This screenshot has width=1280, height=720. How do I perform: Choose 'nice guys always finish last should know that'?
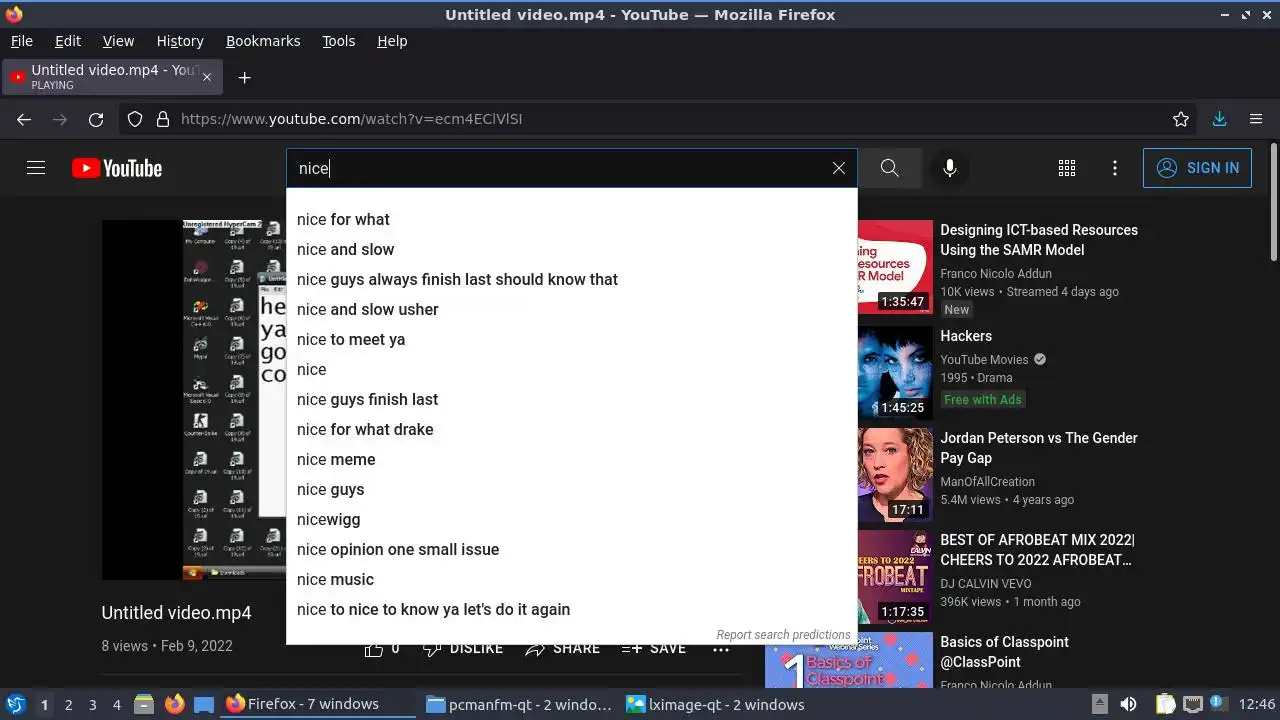click(572, 279)
